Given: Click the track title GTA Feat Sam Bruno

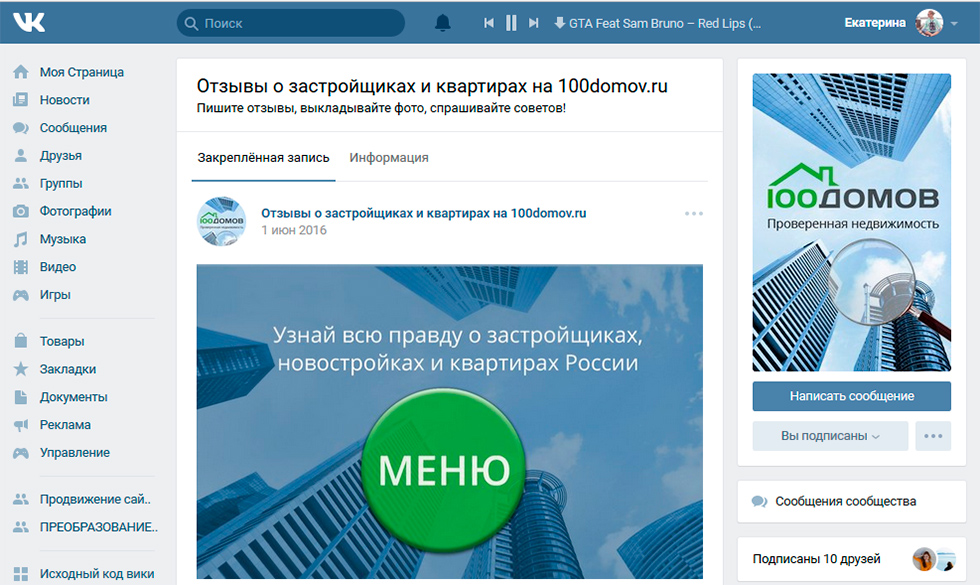Looking at the screenshot, I should [x=665, y=24].
